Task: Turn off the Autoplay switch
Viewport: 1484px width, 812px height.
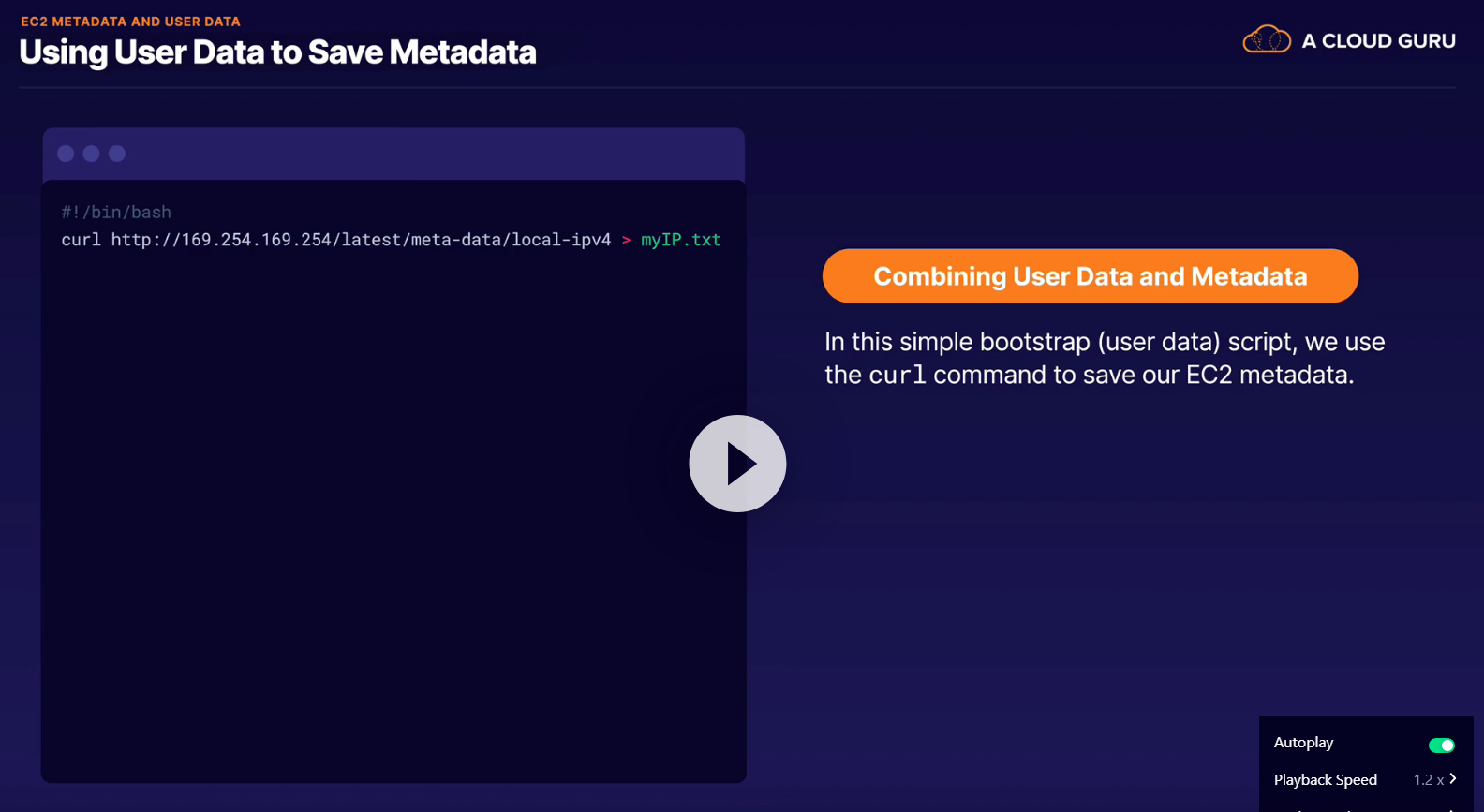Action: pyautogui.click(x=1441, y=746)
